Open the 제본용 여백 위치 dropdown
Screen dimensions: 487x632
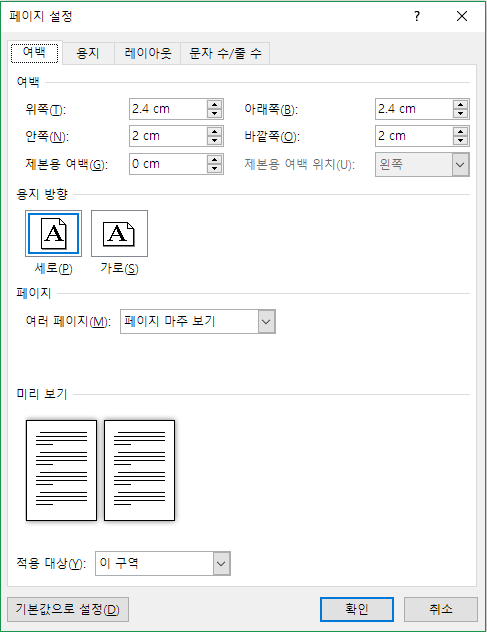point(422,164)
